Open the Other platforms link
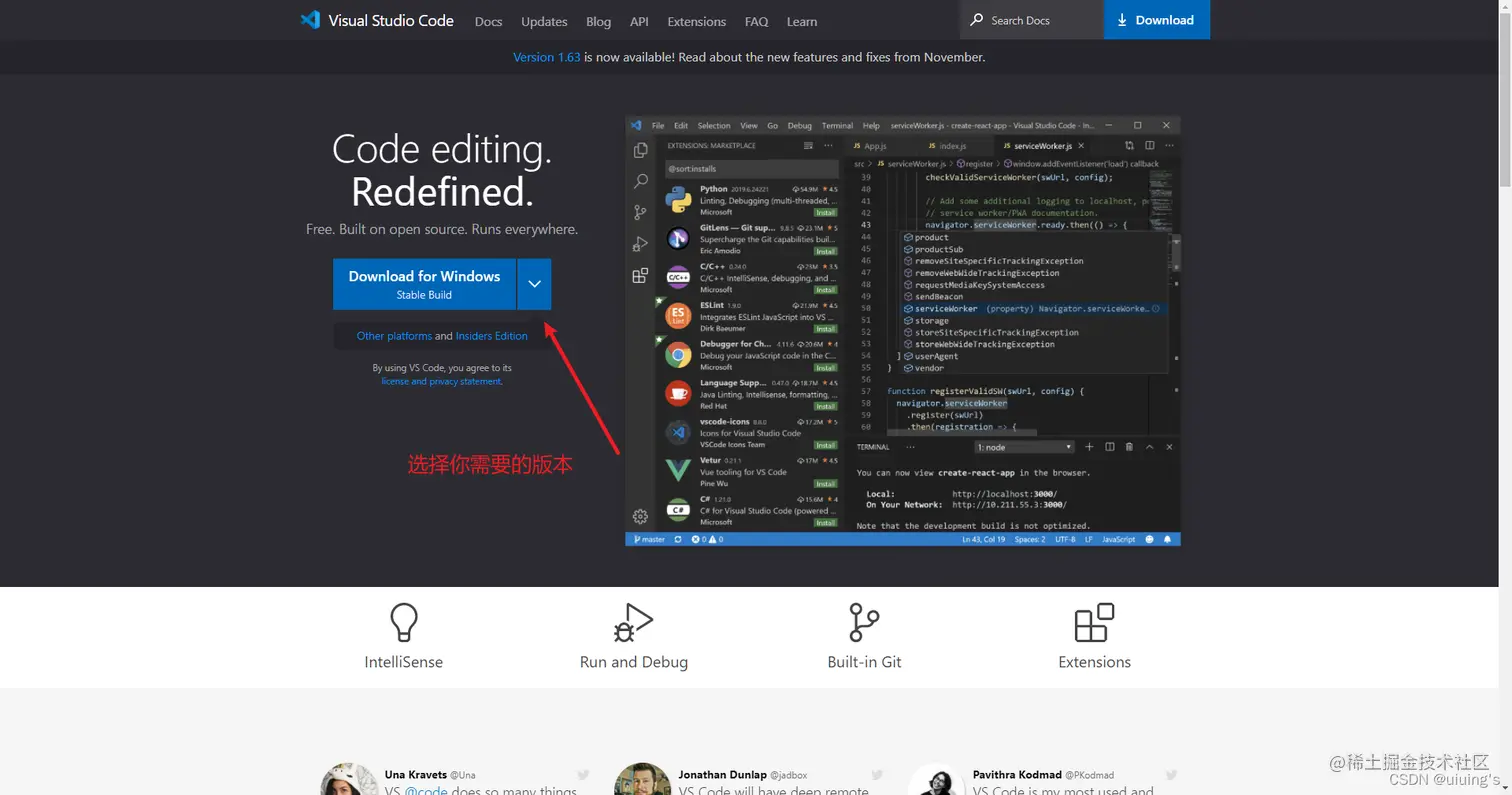Image resolution: width=1512 pixels, height=795 pixels. [x=394, y=336]
